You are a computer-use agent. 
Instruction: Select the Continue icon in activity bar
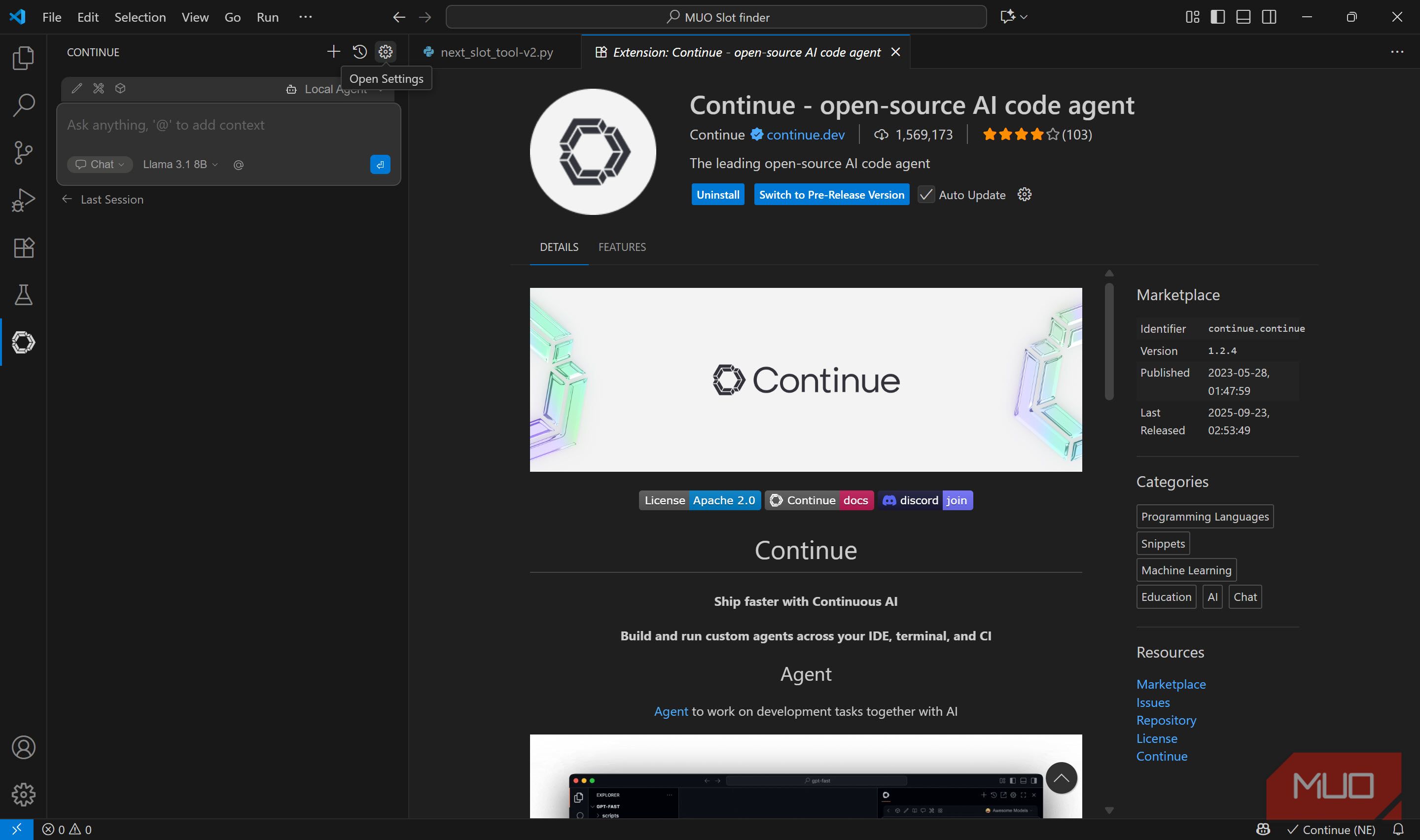23,342
